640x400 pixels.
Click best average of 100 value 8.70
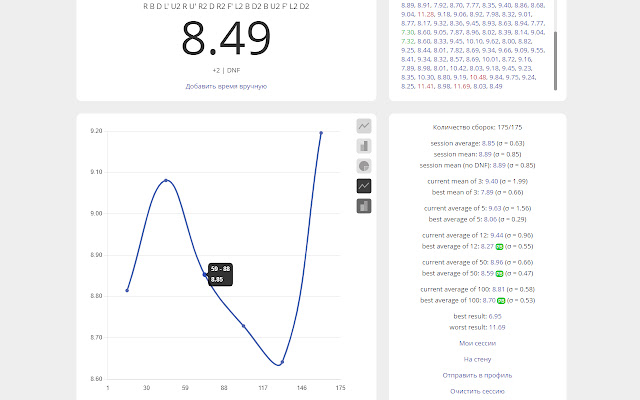[489, 300]
